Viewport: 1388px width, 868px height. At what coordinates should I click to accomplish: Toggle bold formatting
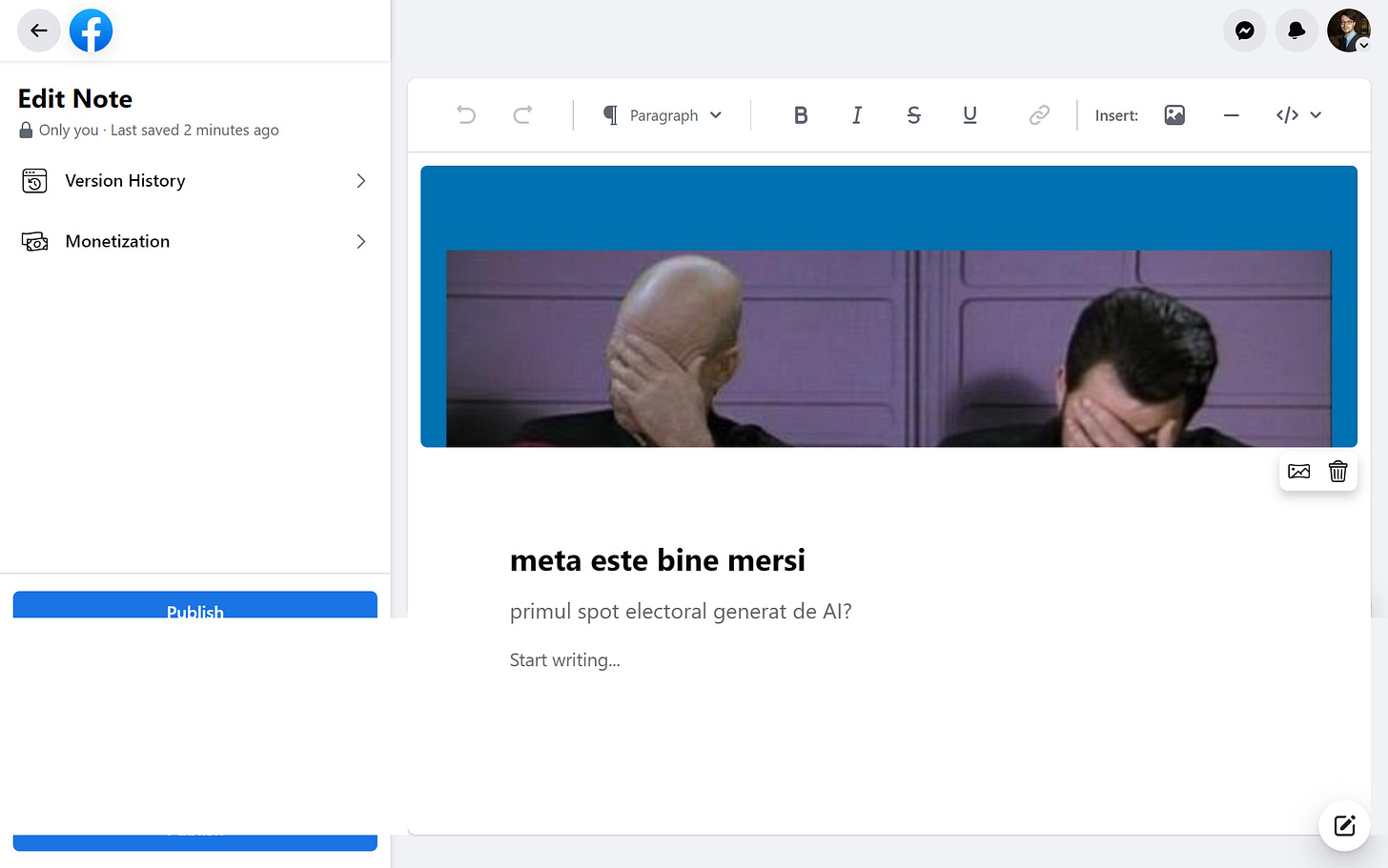tap(801, 115)
